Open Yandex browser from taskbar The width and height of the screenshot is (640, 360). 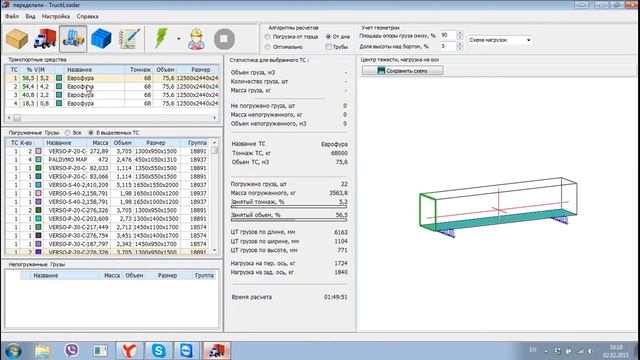pyautogui.click(x=129, y=351)
